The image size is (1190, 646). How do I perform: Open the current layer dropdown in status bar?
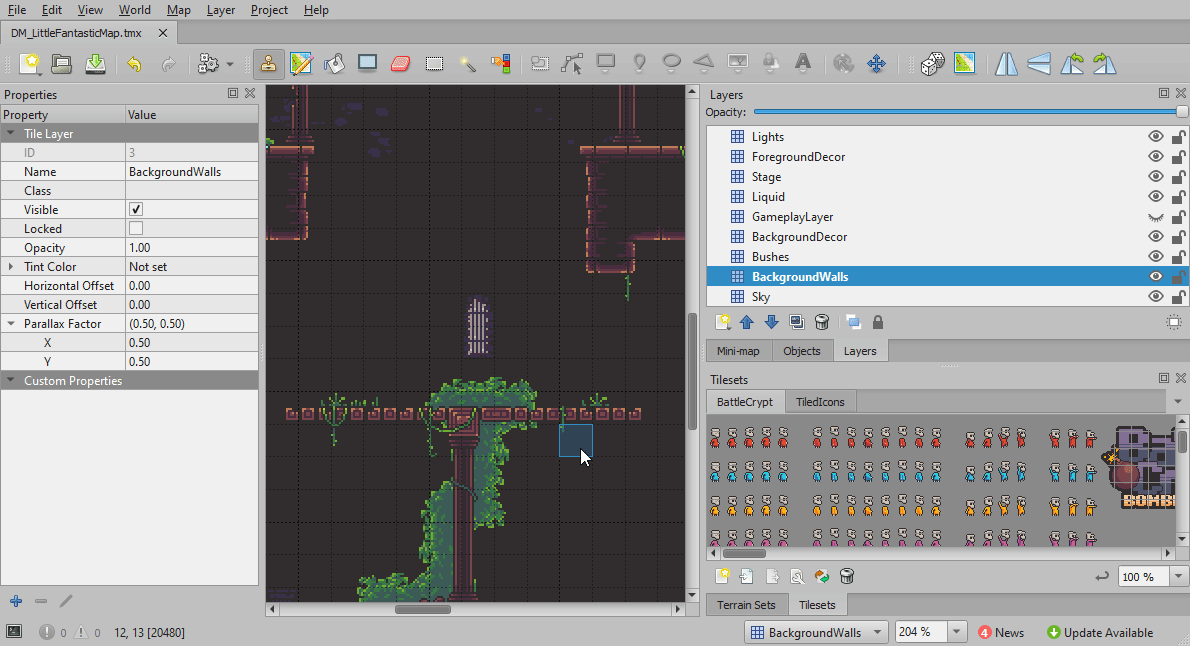[816, 632]
